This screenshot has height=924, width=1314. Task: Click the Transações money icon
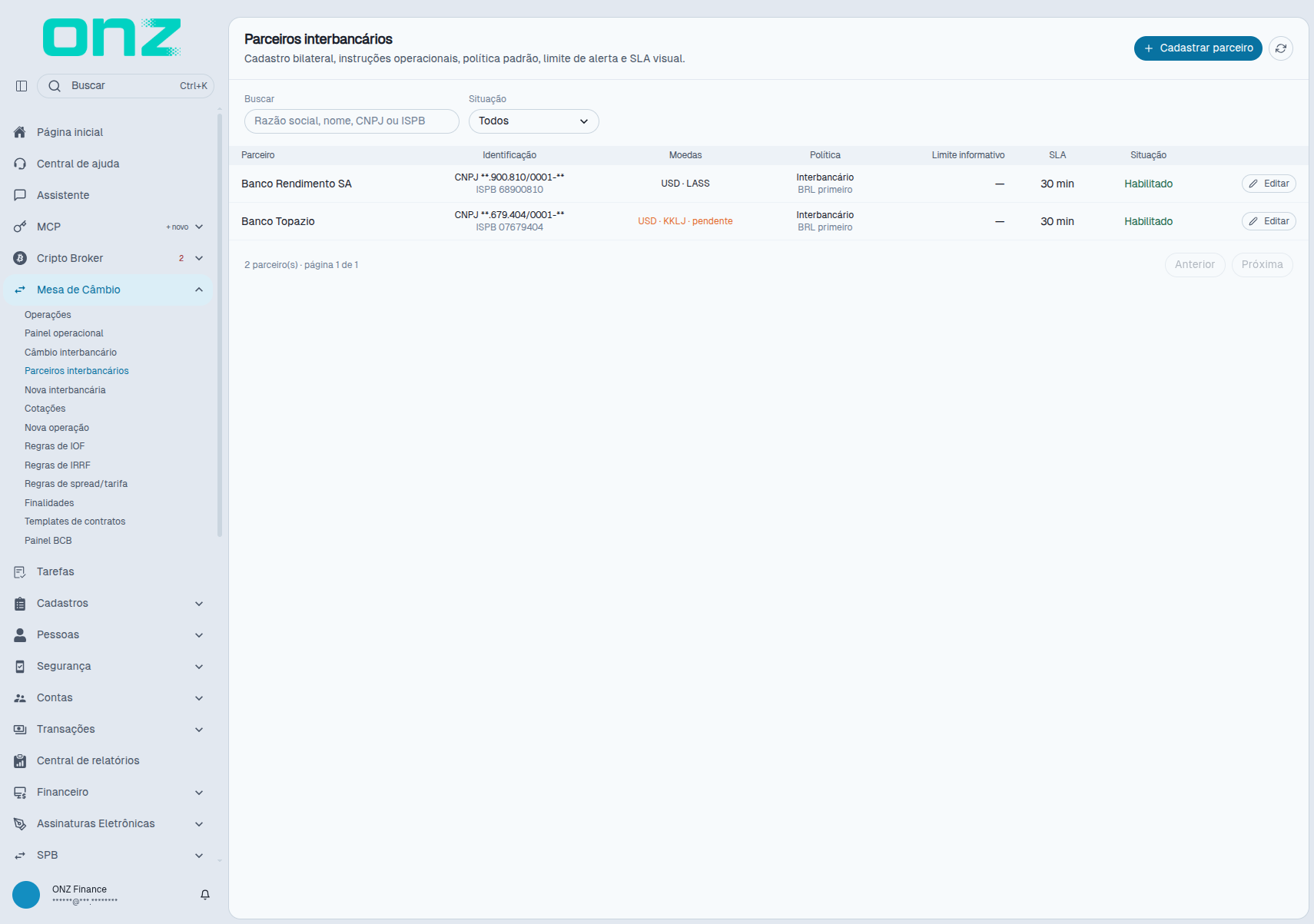pos(20,729)
